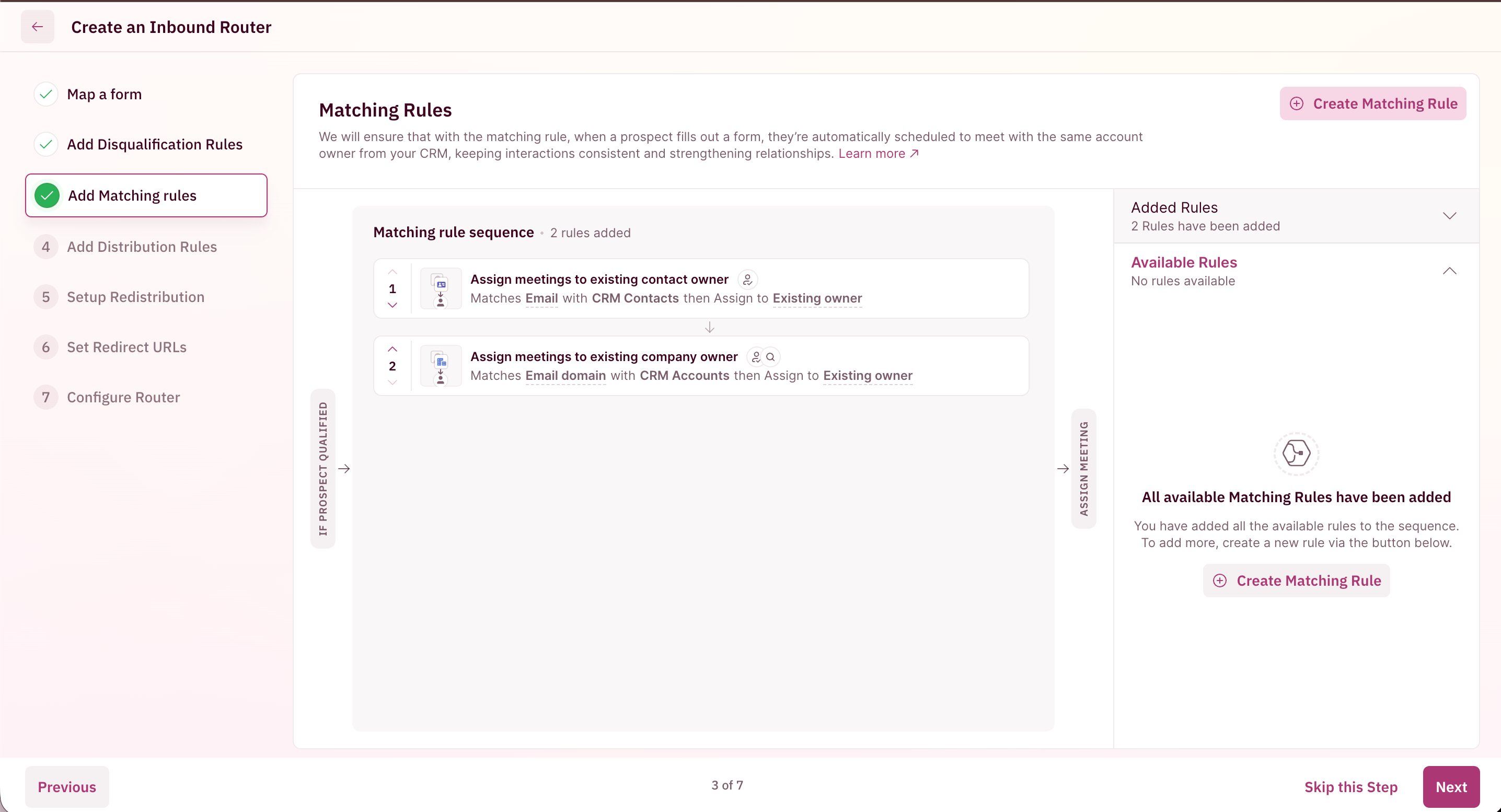Move rule 2 up in the sequence
Viewport: 1501px width, 812px height.
(x=392, y=350)
